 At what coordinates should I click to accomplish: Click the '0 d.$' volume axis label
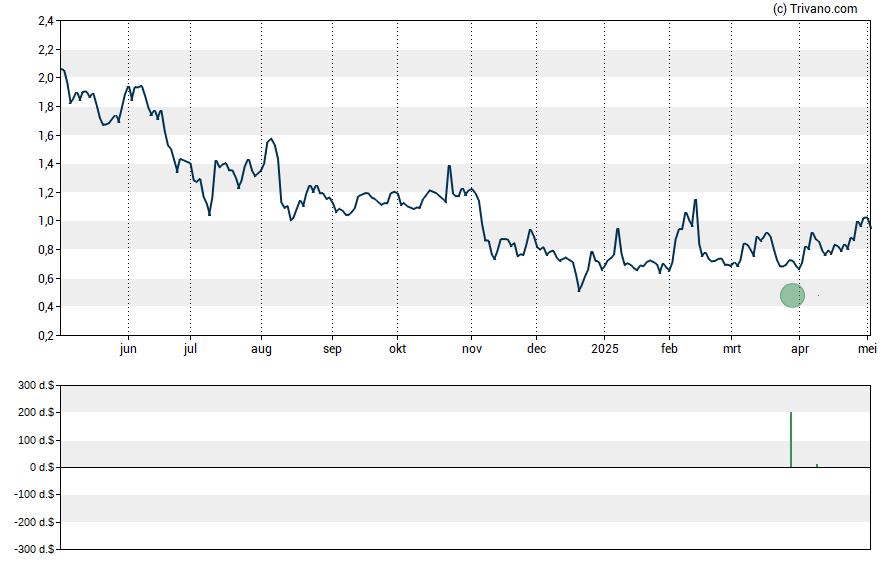(x=42, y=467)
